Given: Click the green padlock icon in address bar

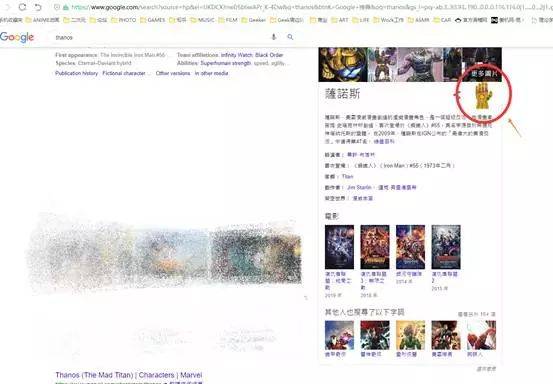Looking at the screenshot, I should (x=66, y=7).
